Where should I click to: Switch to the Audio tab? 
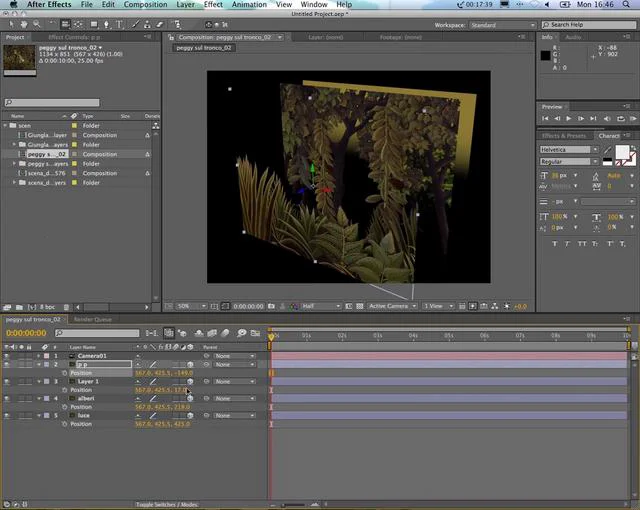click(x=573, y=37)
